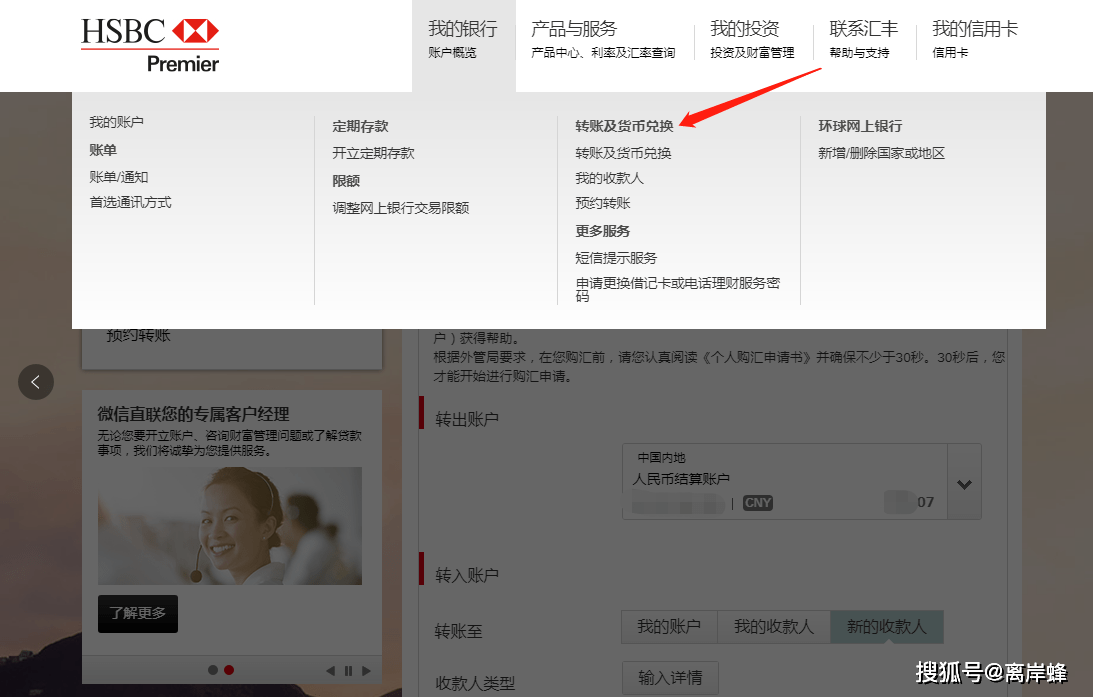
Task: Open 调整网上银行交易限额 link
Action: tap(400, 208)
